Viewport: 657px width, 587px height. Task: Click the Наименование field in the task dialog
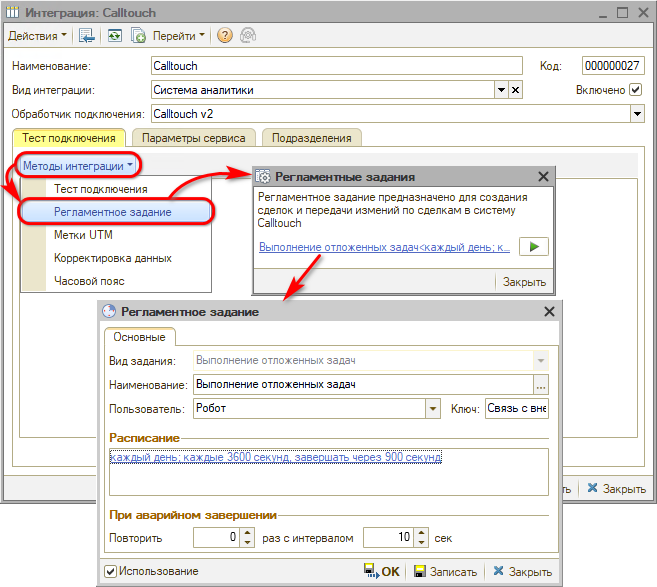[363, 385]
